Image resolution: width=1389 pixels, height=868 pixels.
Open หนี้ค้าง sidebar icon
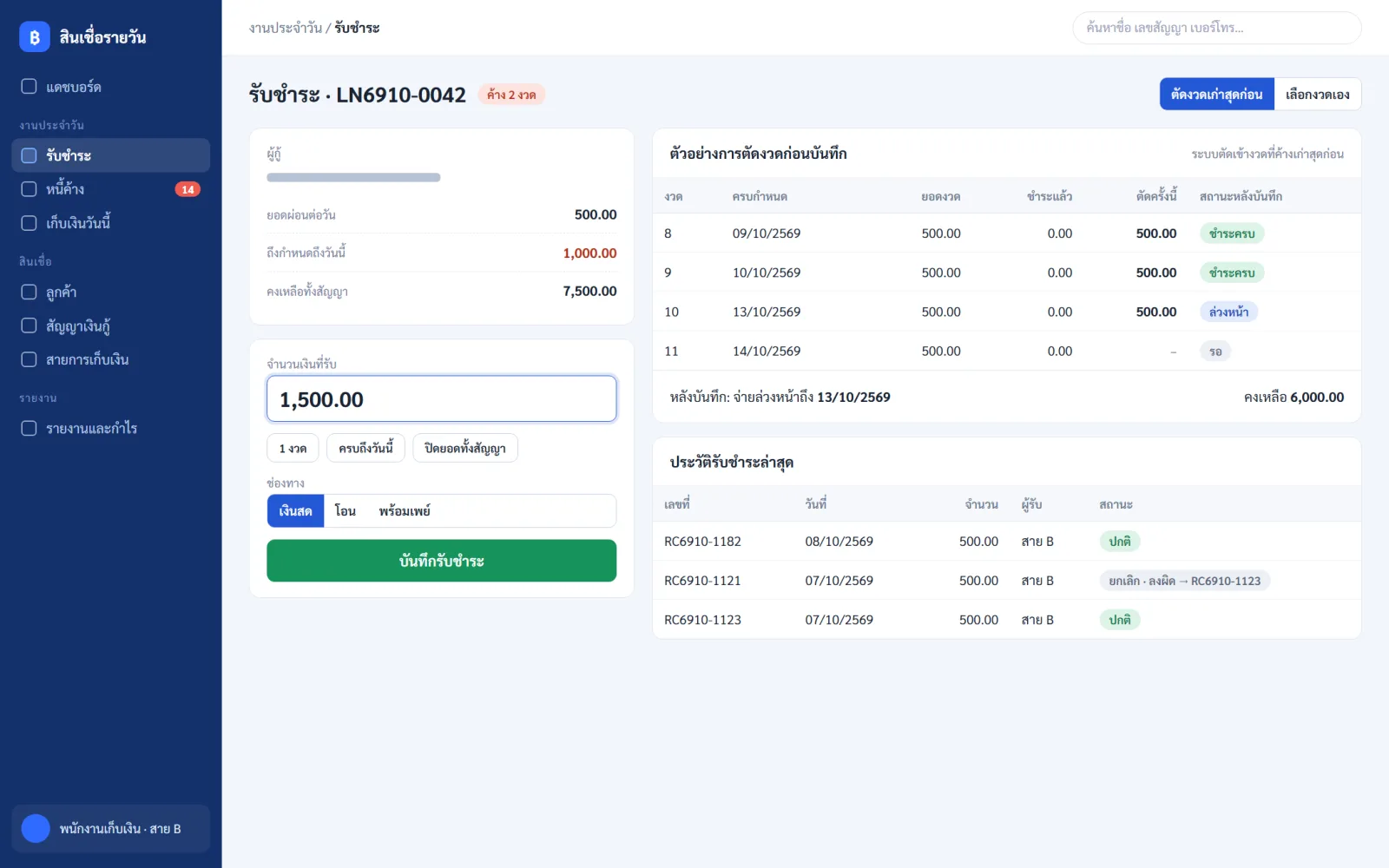(29, 189)
